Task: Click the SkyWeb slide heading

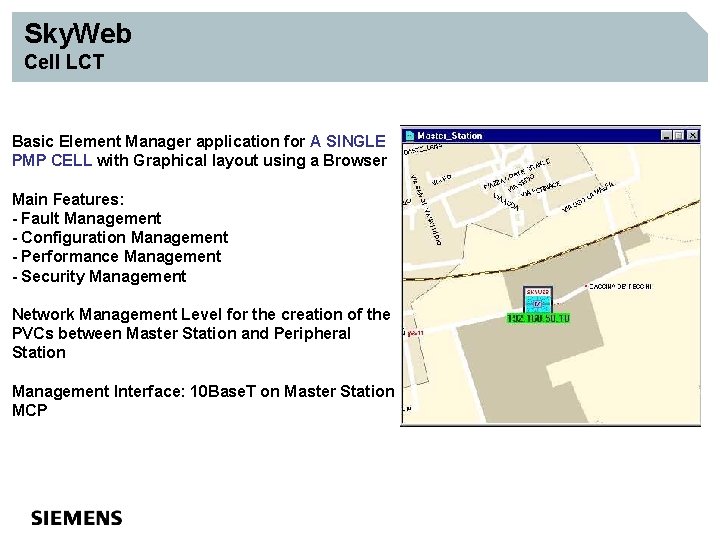Action: pyautogui.click(x=78, y=34)
